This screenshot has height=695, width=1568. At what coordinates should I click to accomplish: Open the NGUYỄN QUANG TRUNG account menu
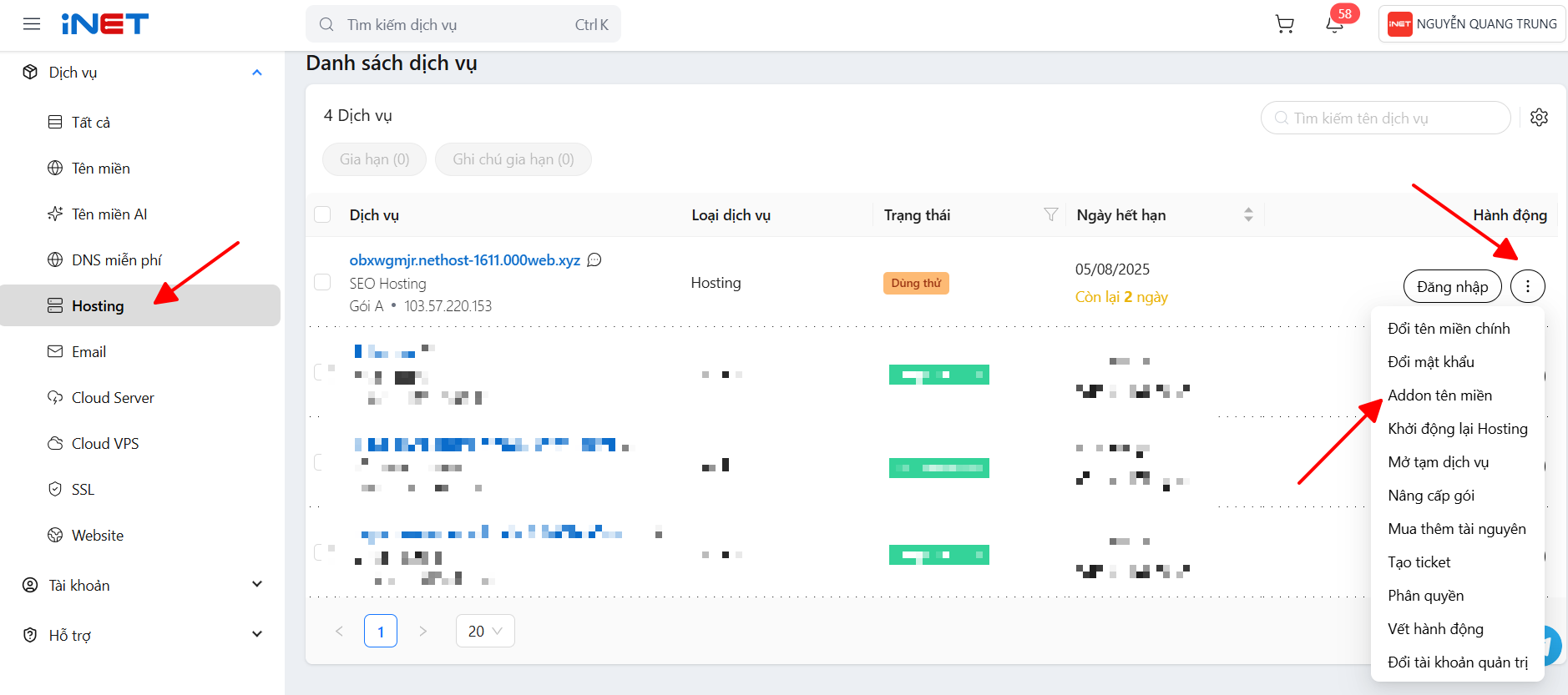point(1472,24)
